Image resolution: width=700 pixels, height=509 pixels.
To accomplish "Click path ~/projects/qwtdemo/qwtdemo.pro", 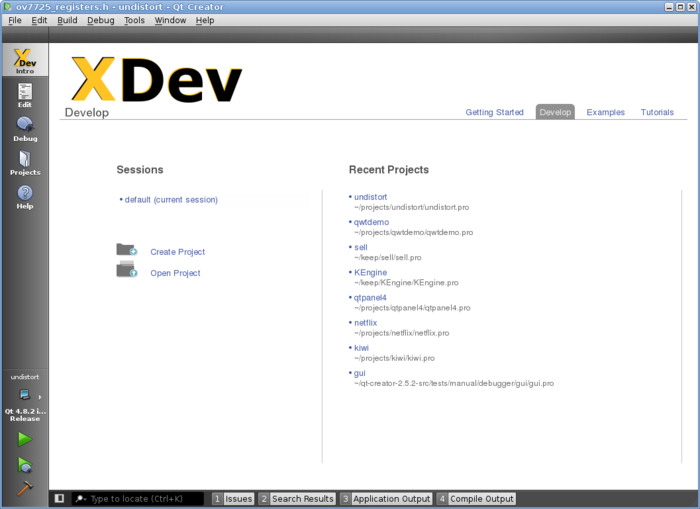I will pos(414,232).
